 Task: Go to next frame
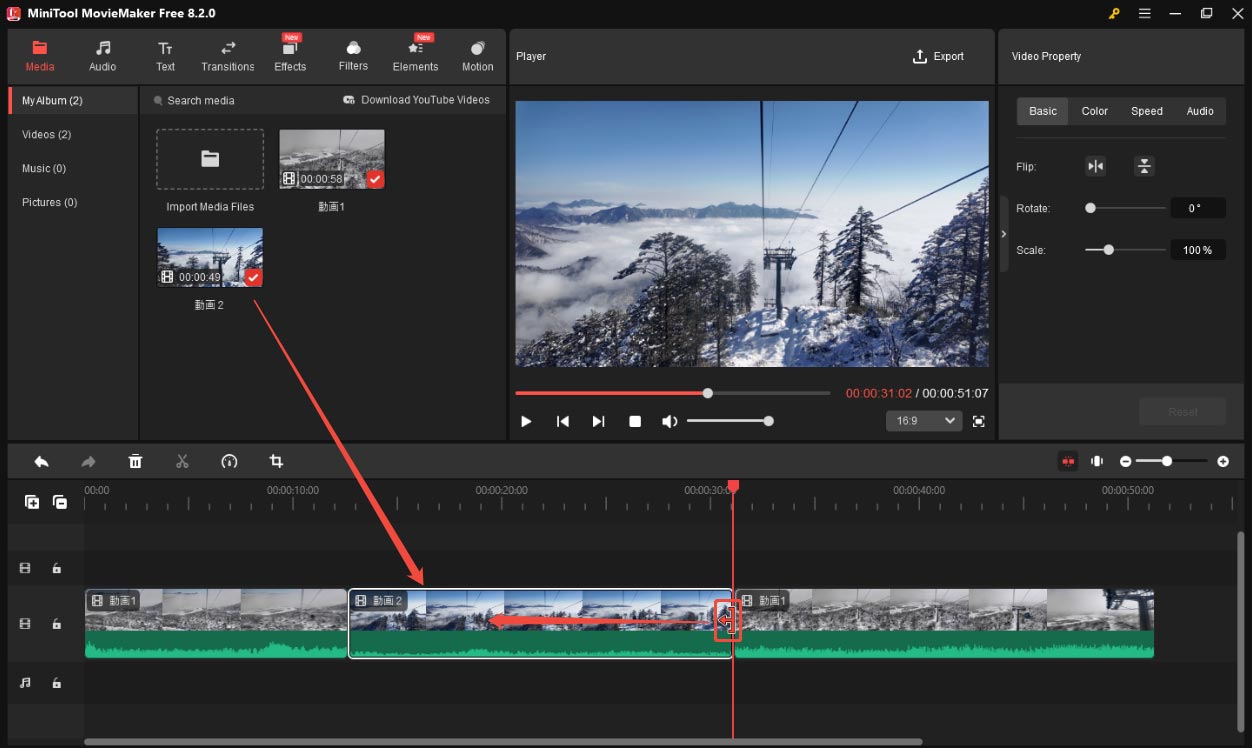[x=598, y=421]
